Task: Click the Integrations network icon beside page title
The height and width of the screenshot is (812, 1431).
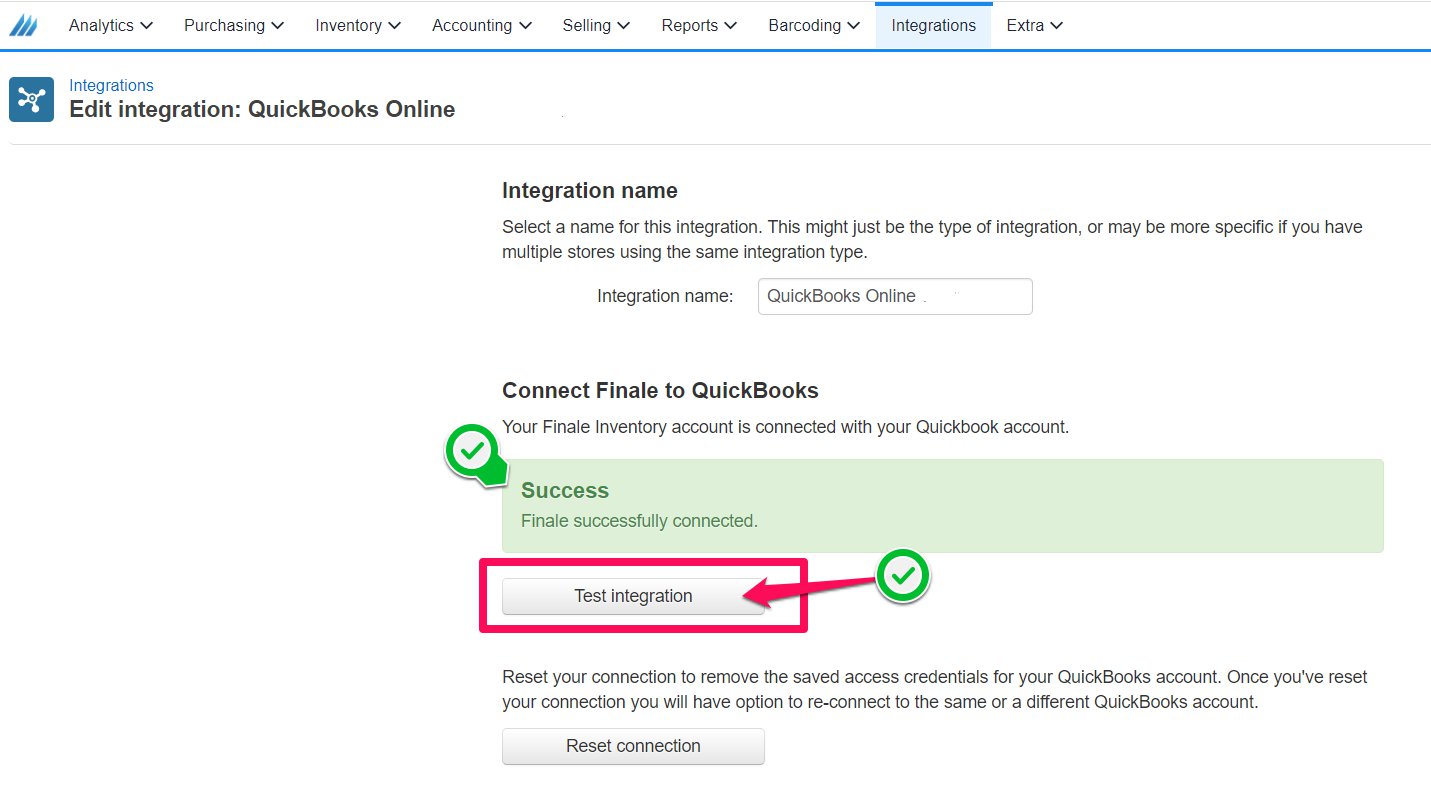Action: click(x=31, y=99)
